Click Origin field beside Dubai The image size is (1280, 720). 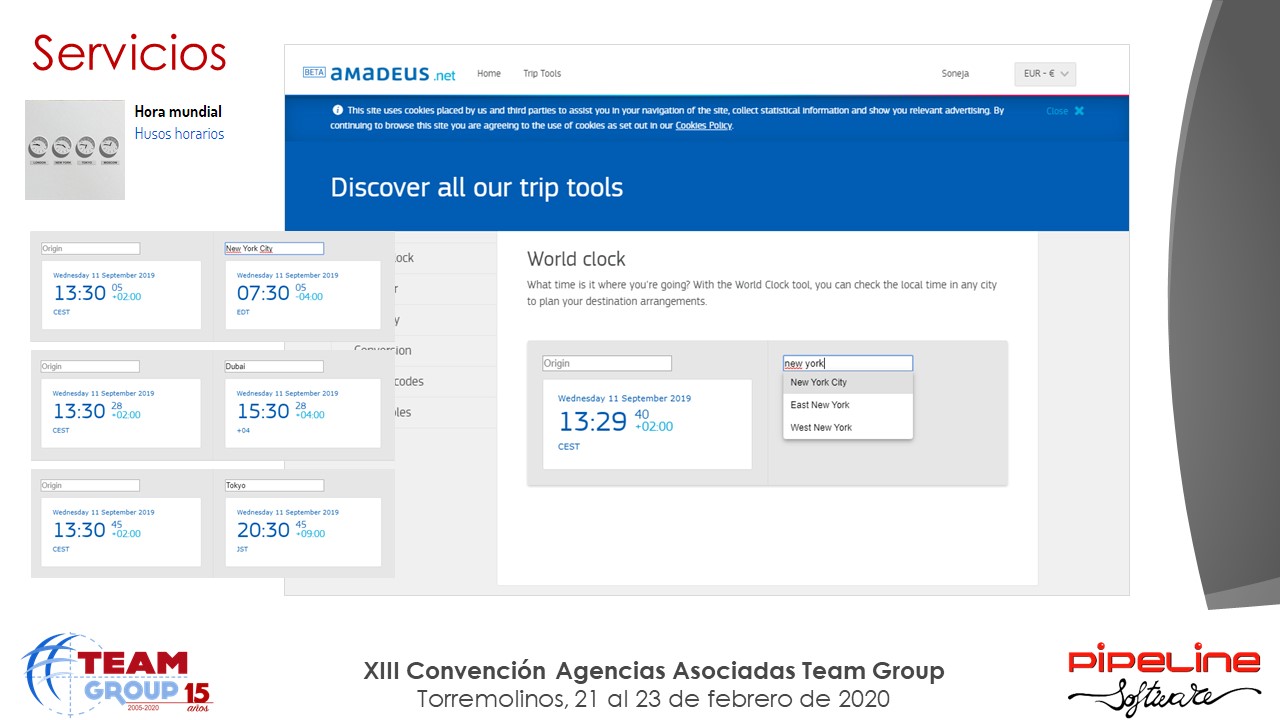90,367
